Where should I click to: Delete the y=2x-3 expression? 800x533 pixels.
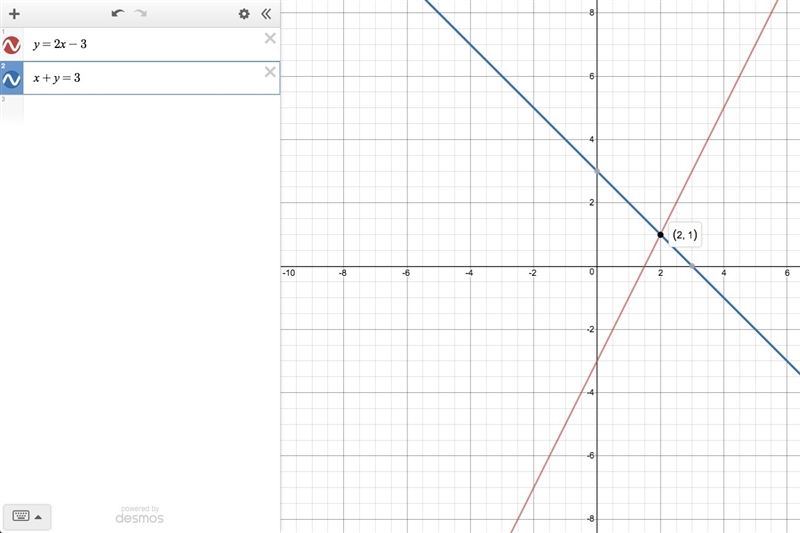[270, 38]
